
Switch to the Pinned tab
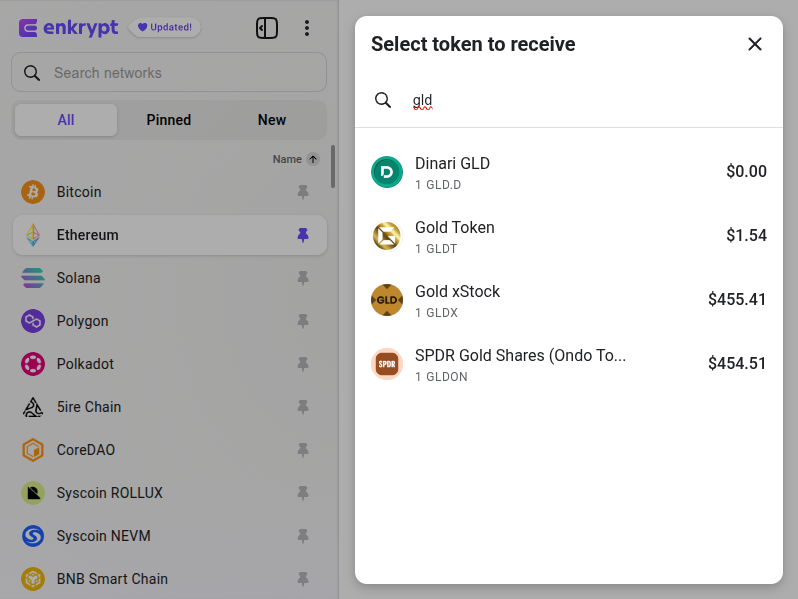tap(168, 120)
